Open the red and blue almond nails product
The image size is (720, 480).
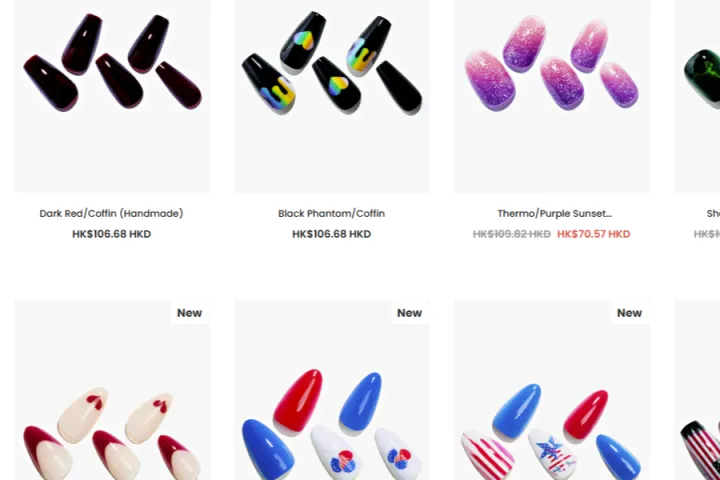coord(332,390)
